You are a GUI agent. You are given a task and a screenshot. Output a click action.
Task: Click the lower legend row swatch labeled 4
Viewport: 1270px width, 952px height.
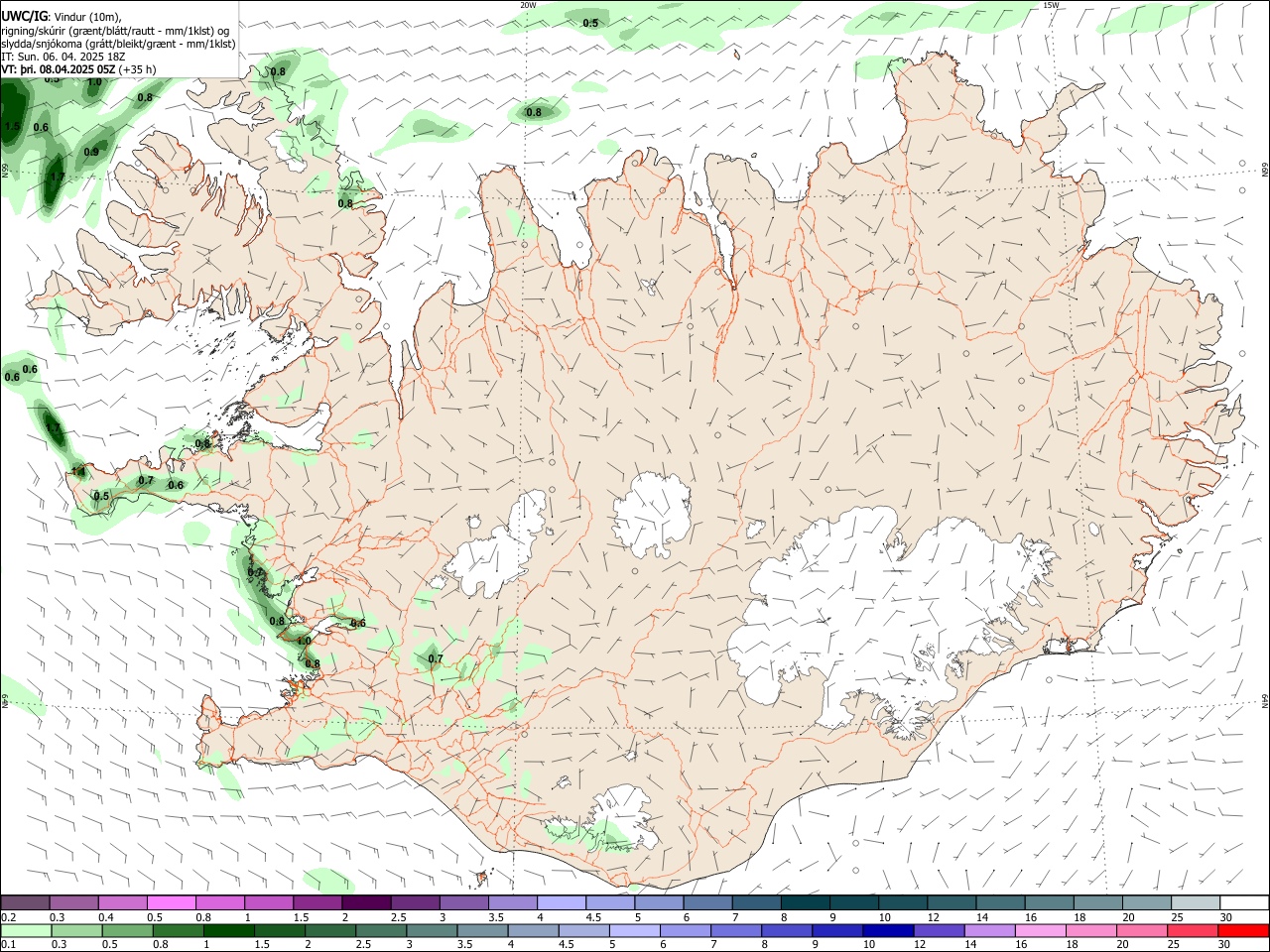pos(533,930)
